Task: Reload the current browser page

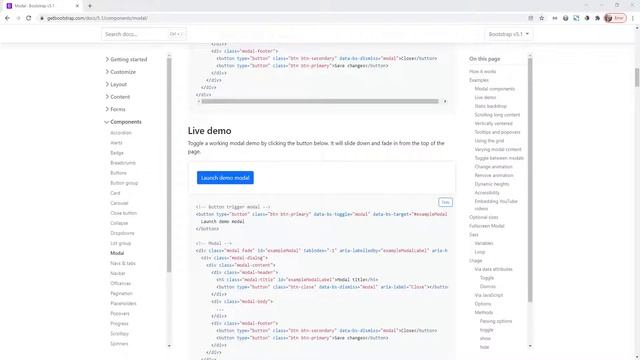Action: [x=29, y=18]
